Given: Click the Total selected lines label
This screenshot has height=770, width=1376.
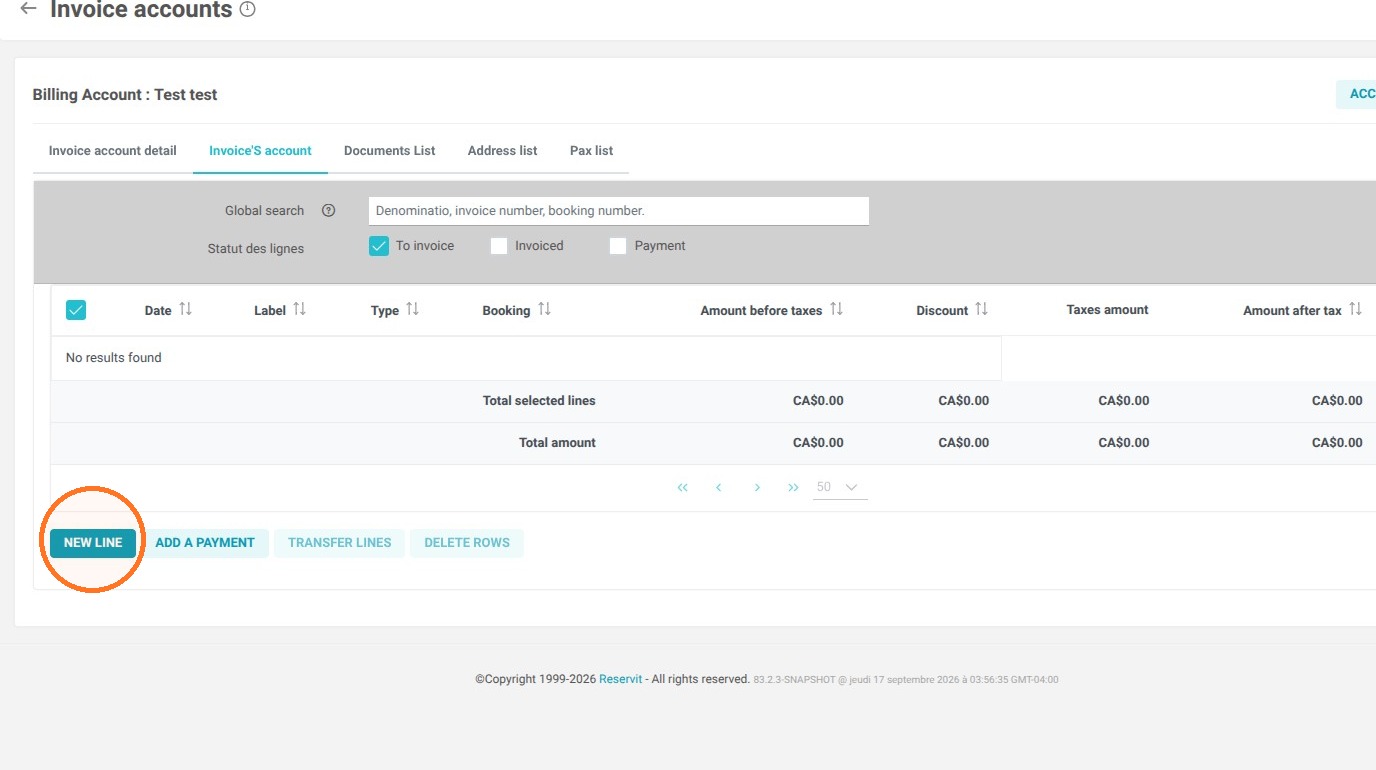Looking at the screenshot, I should click(539, 401).
